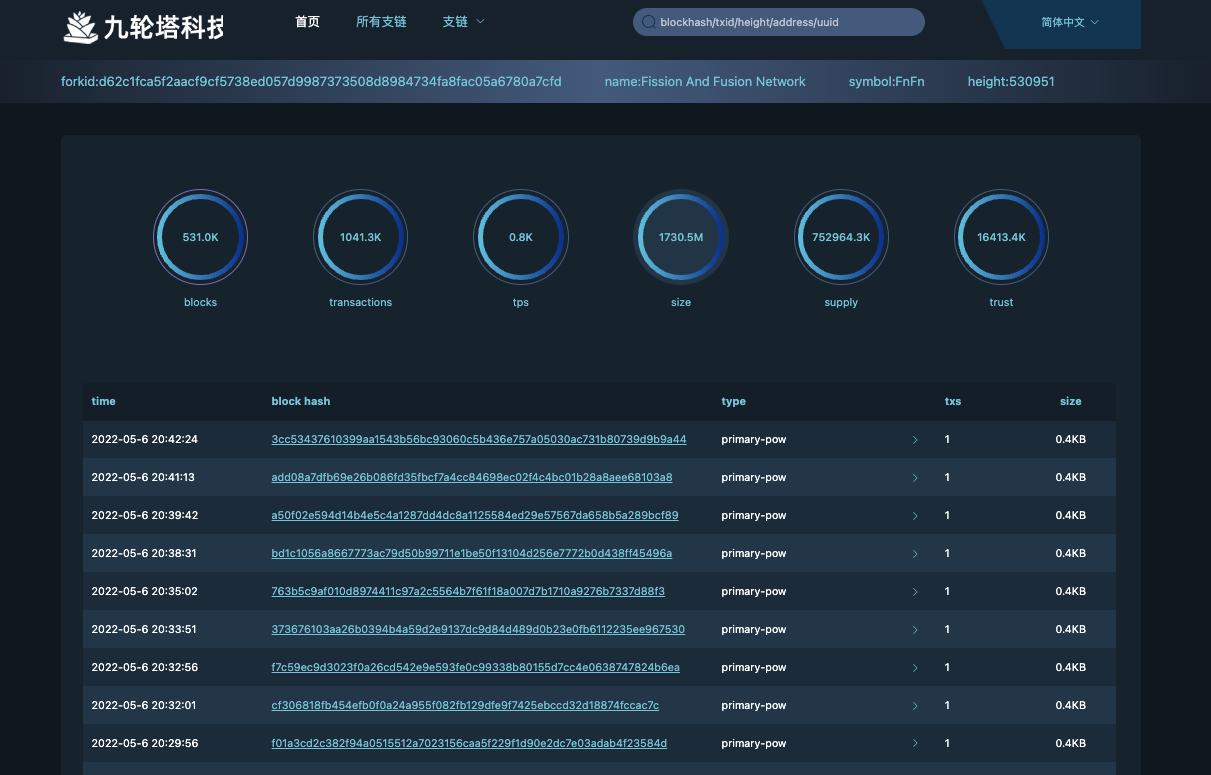The width and height of the screenshot is (1211, 775).
Task: Click 0.4KB size in 20:41:13 row
Action: pyautogui.click(x=1070, y=478)
